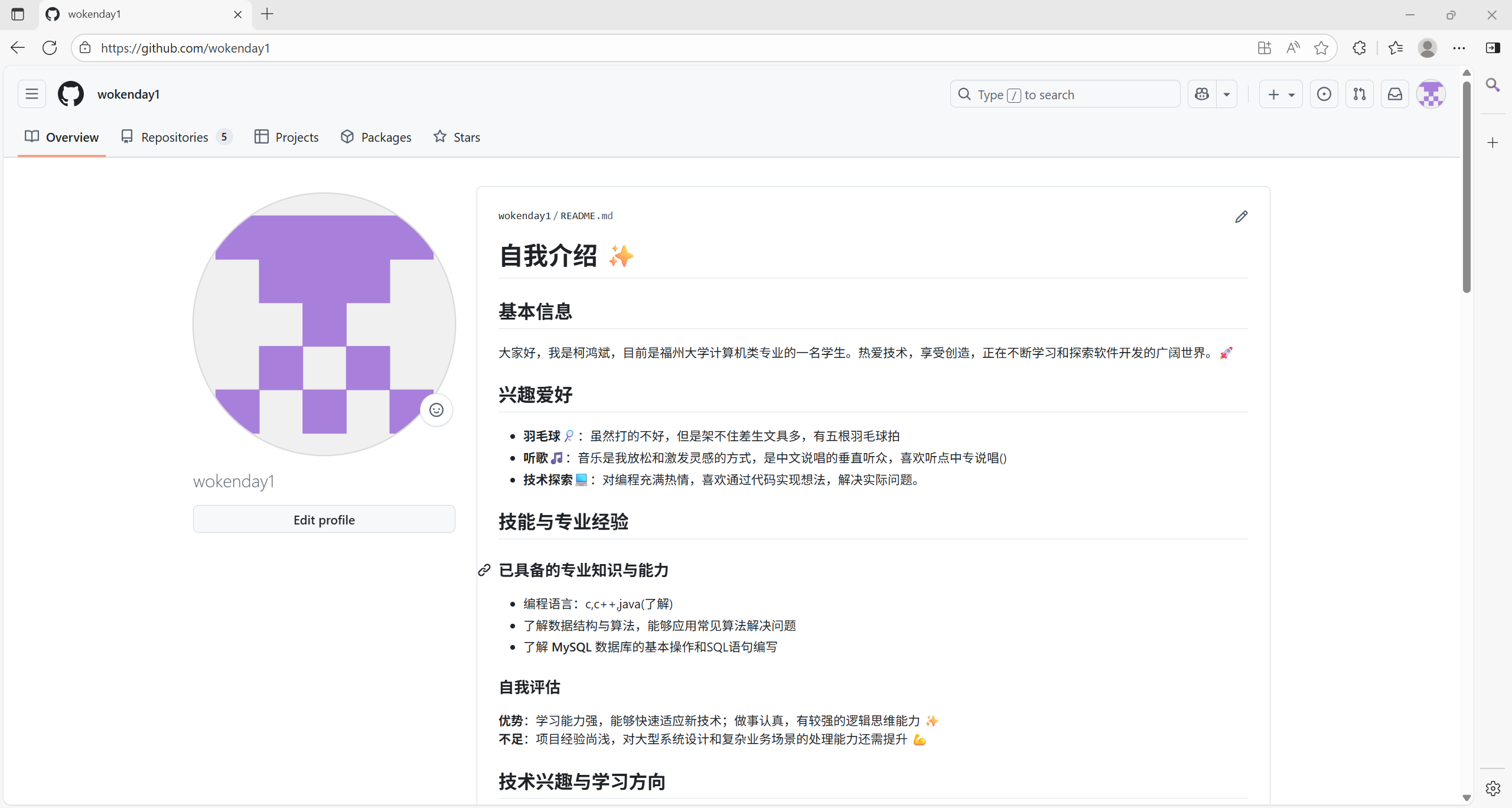Set status via the smiley icon

[x=436, y=410]
